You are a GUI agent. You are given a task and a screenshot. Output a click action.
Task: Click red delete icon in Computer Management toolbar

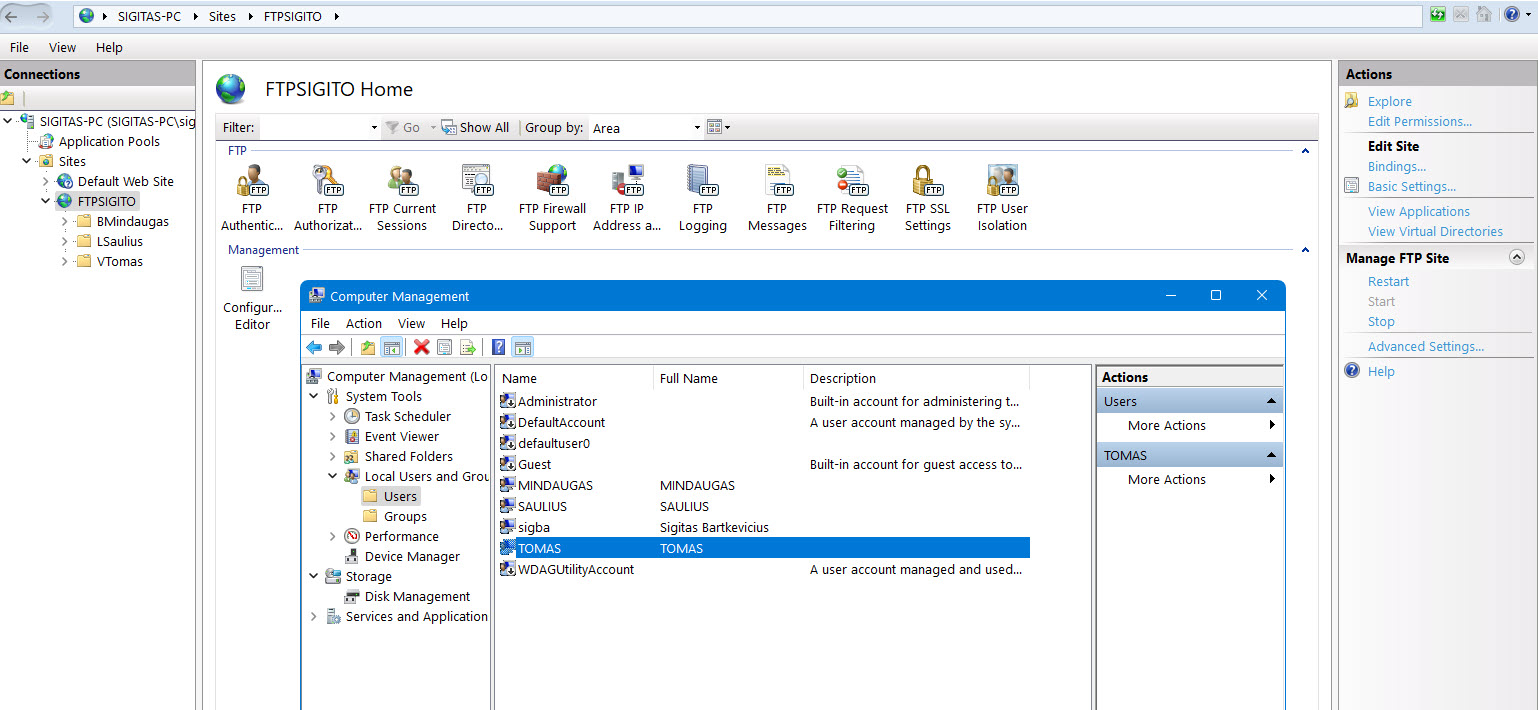(x=421, y=347)
